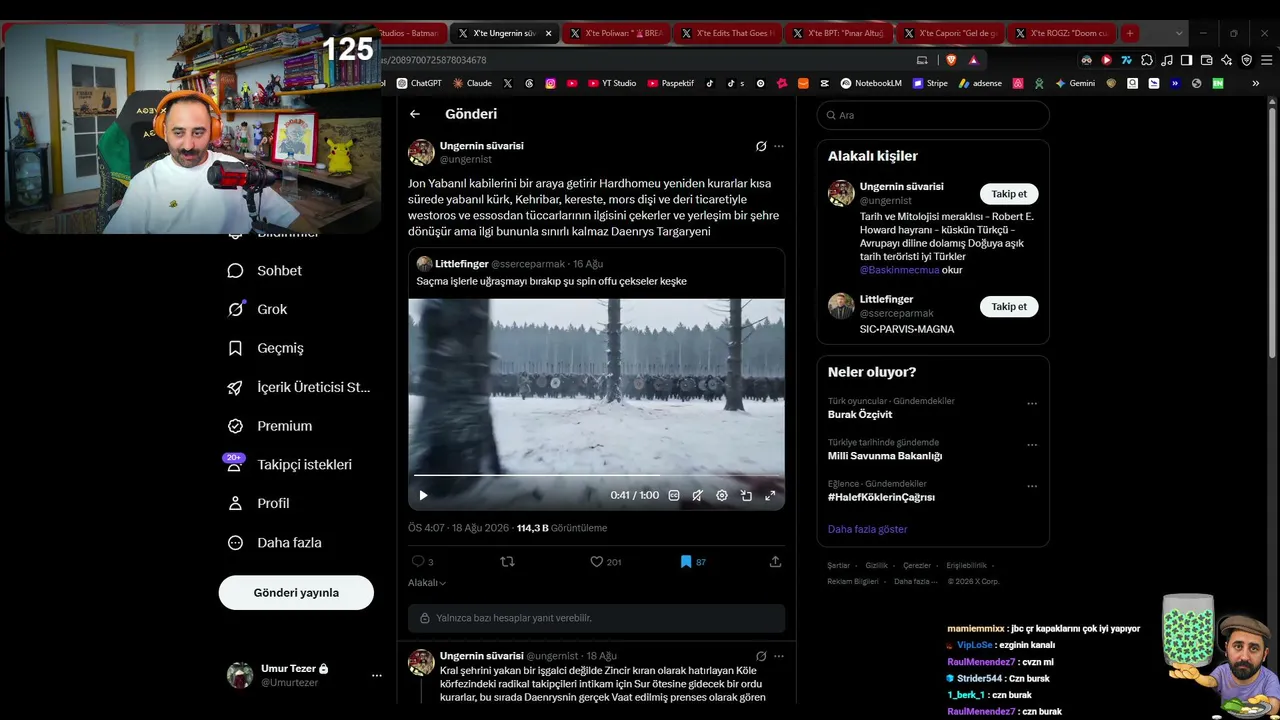
Task: Like the post with 201 likes
Action: (597, 562)
